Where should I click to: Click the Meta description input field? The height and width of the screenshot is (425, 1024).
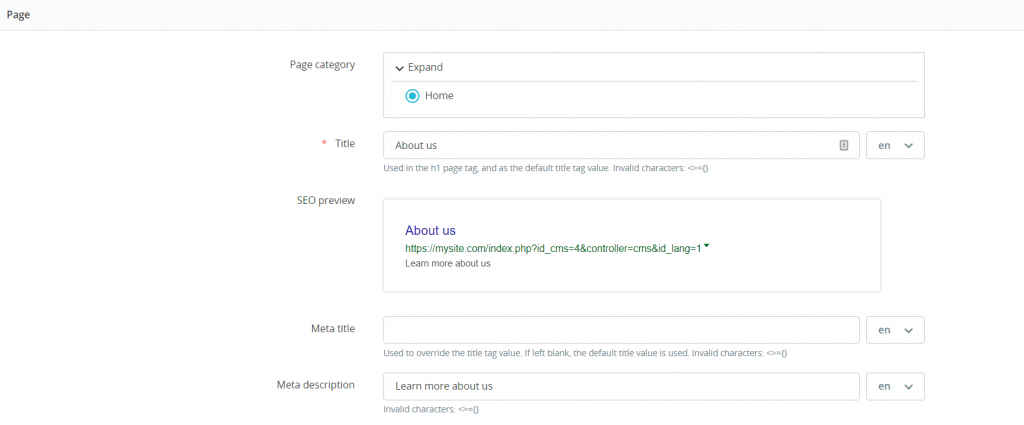coord(621,386)
